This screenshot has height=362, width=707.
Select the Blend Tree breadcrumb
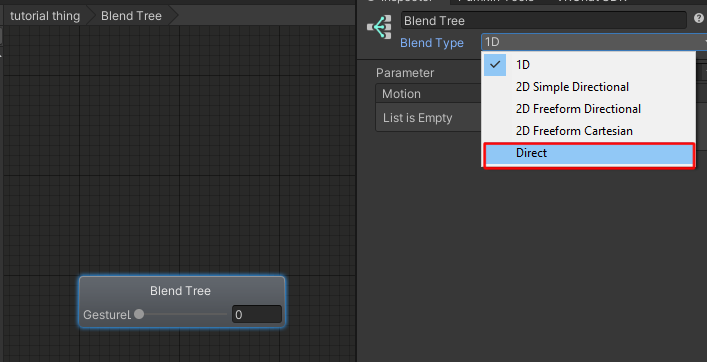coord(131,16)
